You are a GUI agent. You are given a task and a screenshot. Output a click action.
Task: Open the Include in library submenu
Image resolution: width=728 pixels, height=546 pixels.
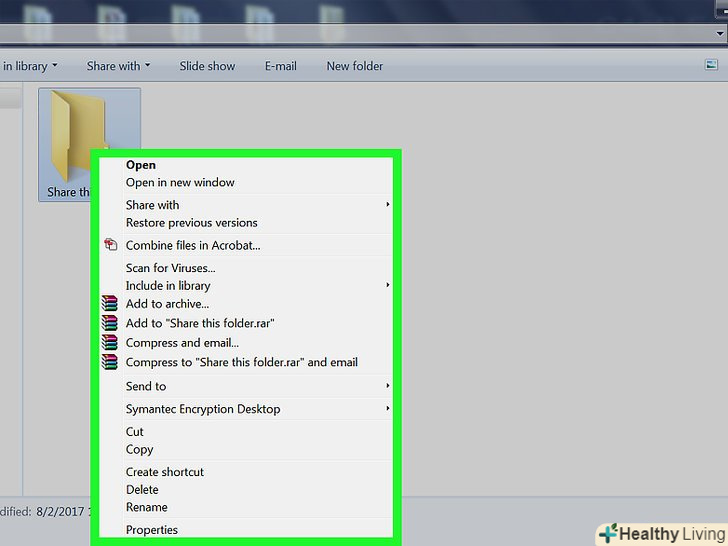(x=246, y=286)
